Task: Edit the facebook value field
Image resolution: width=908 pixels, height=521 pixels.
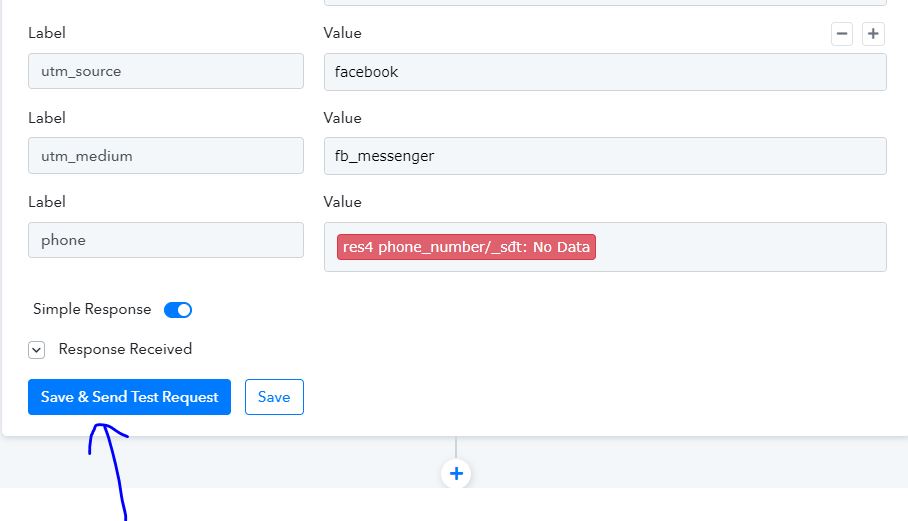Action: [x=605, y=72]
